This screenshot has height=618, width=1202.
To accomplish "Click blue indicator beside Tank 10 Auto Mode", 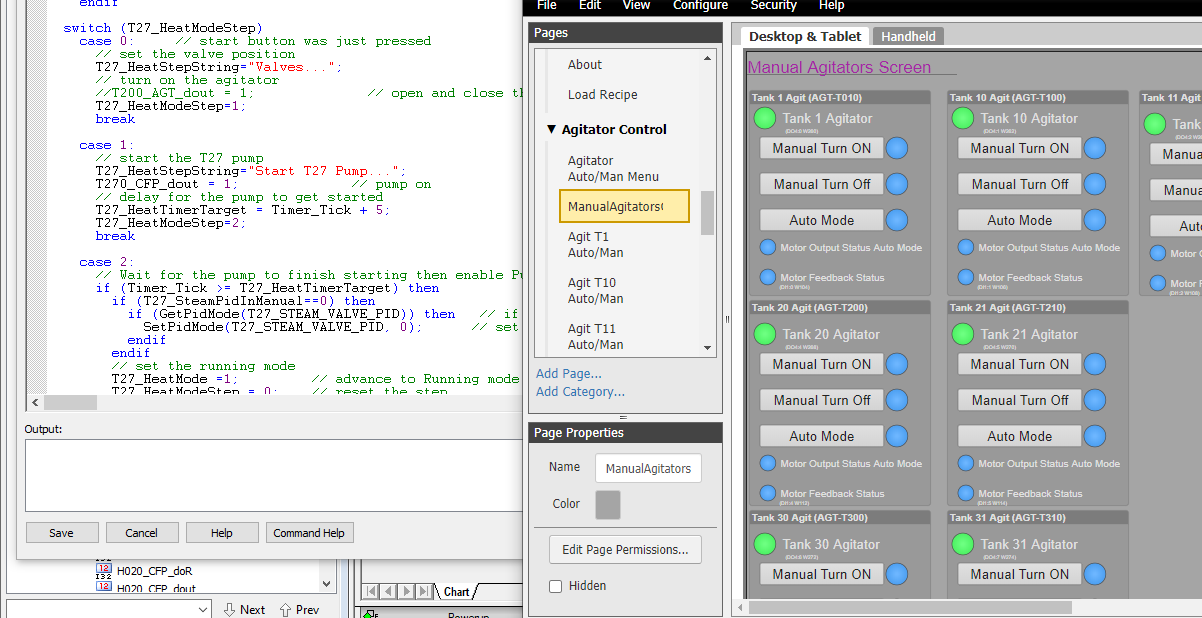I will click(x=1094, y=220).
